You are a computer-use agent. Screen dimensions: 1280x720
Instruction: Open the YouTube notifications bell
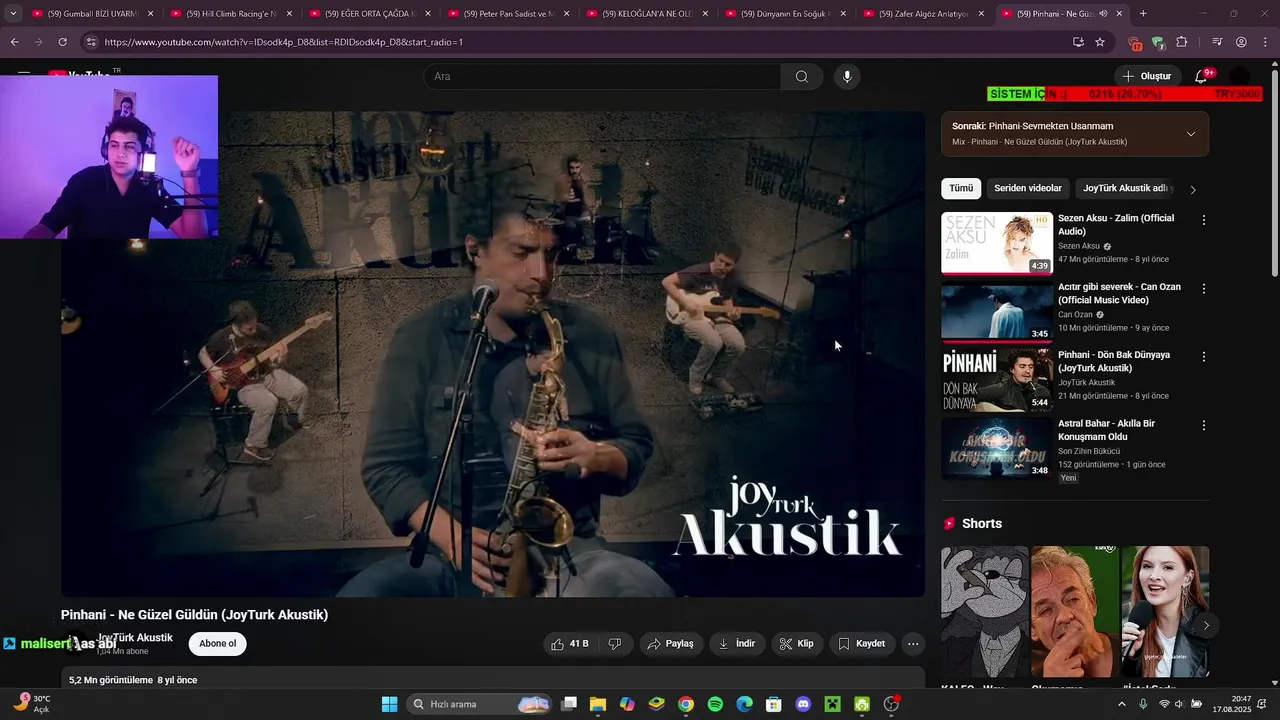pos(1202,77)
